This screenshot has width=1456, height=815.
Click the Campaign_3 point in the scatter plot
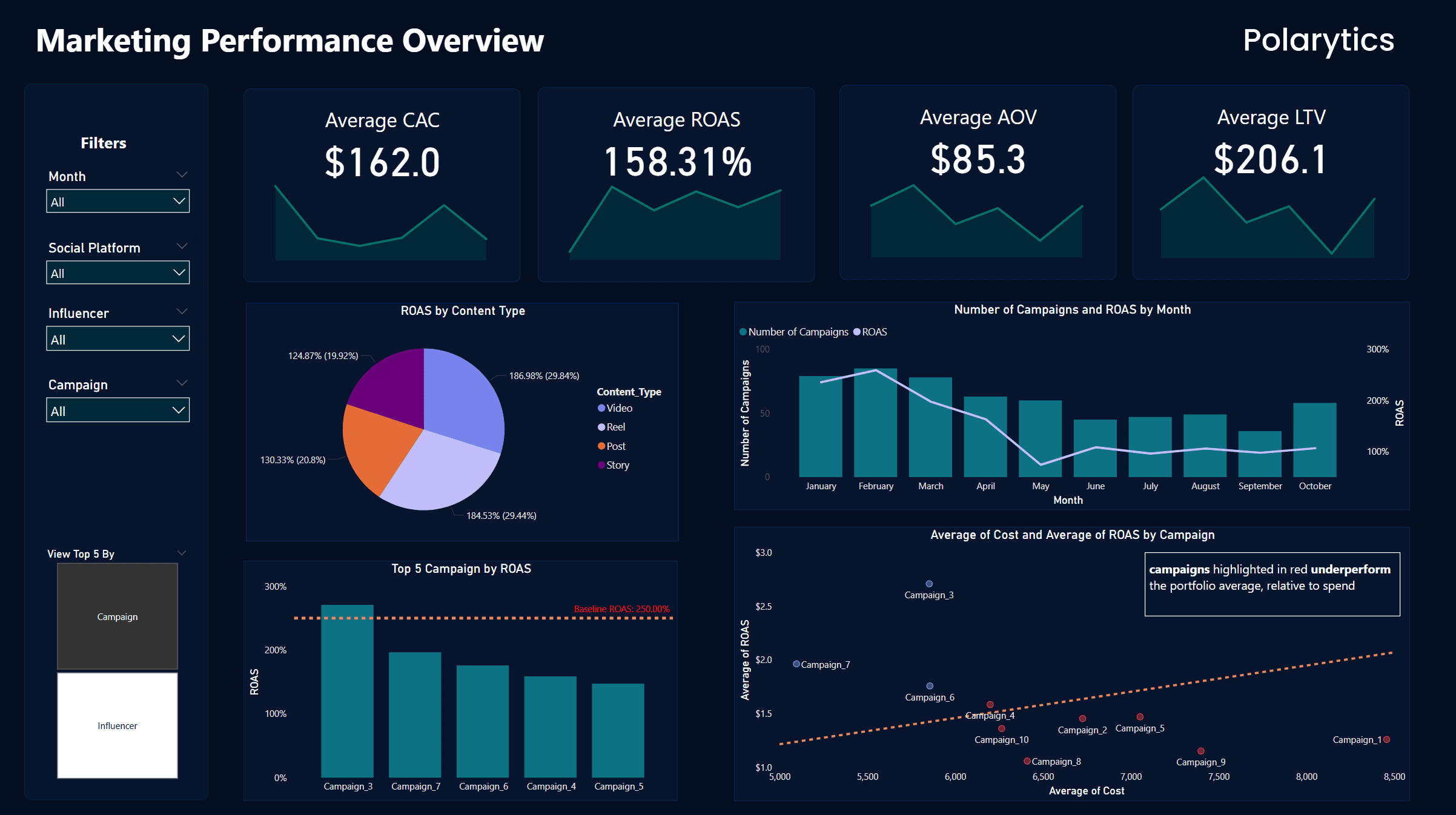pos(928,583)
